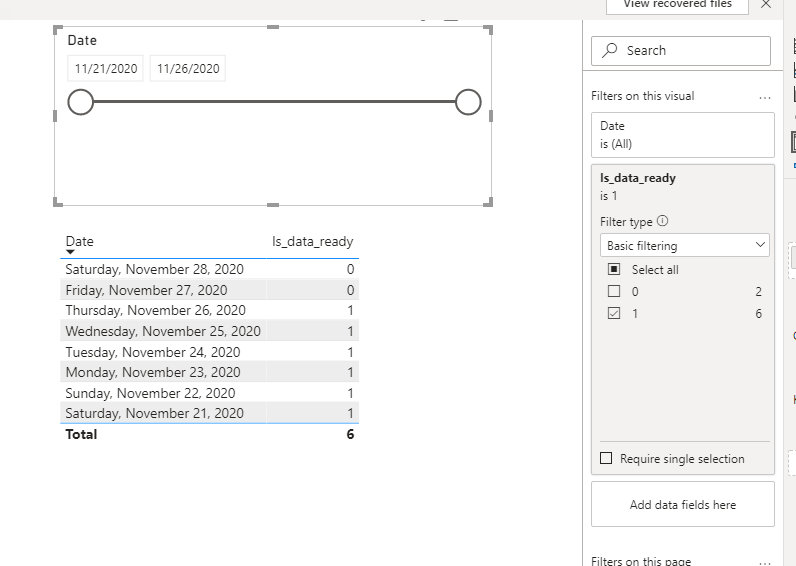Click the start date slider handle
796x566 pixels.
point(81,102)
